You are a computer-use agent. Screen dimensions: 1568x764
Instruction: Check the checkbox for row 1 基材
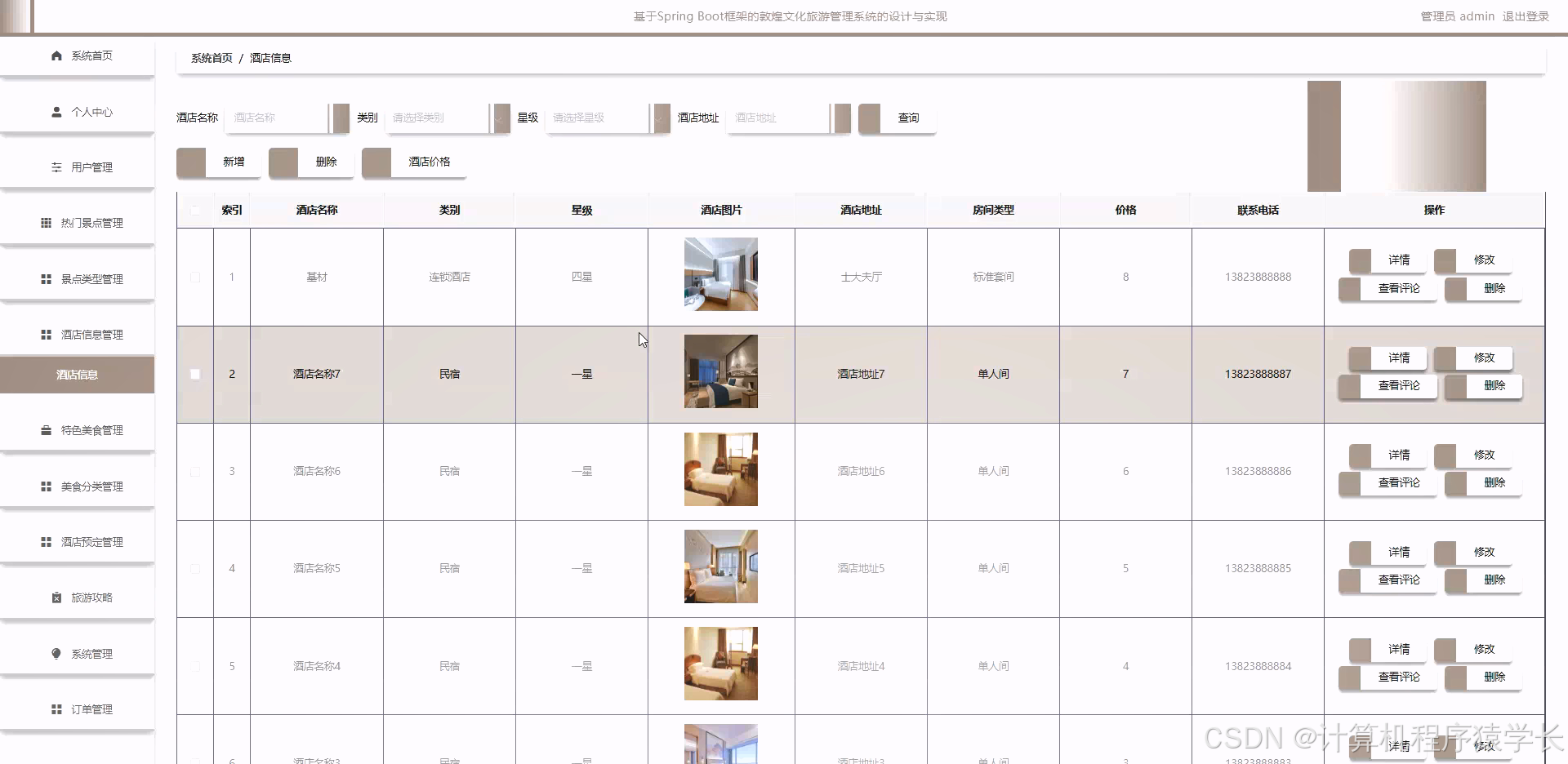[x=195, y=277]
